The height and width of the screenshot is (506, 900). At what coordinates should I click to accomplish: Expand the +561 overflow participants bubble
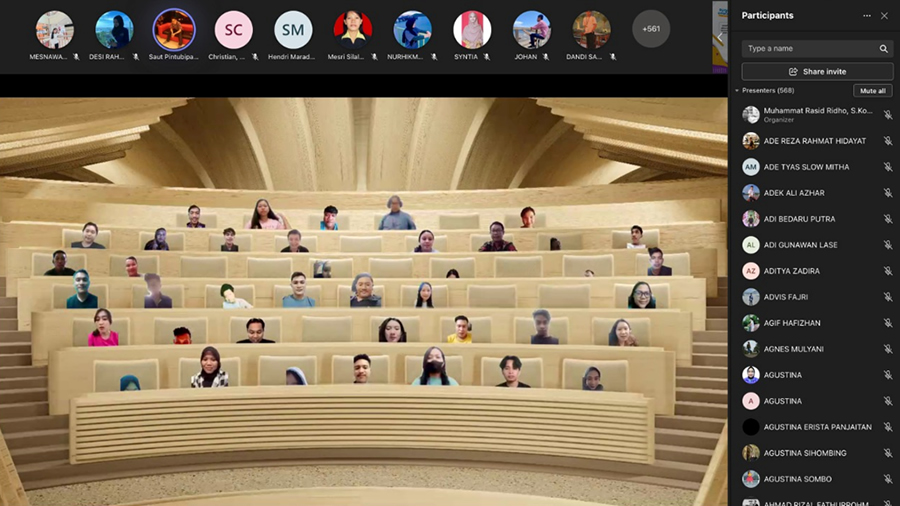pyautogui.click(x=651, y=29)
